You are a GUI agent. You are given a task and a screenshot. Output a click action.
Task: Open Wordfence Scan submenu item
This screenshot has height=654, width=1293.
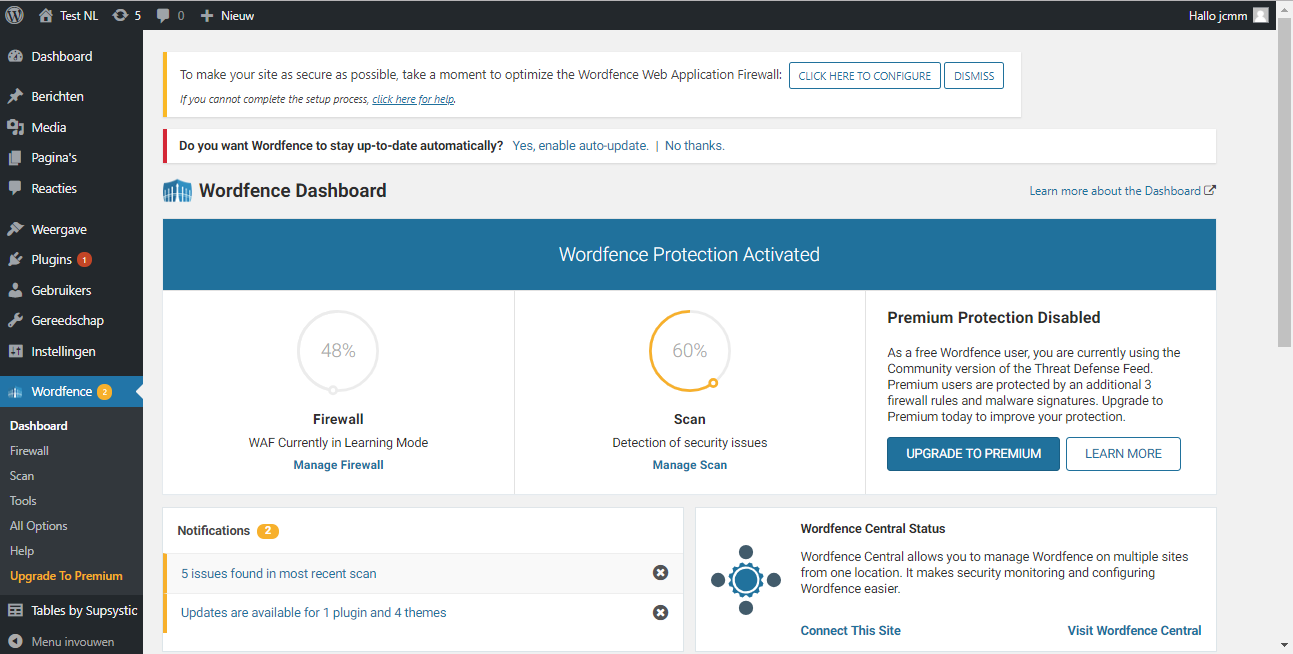(22, 476)
